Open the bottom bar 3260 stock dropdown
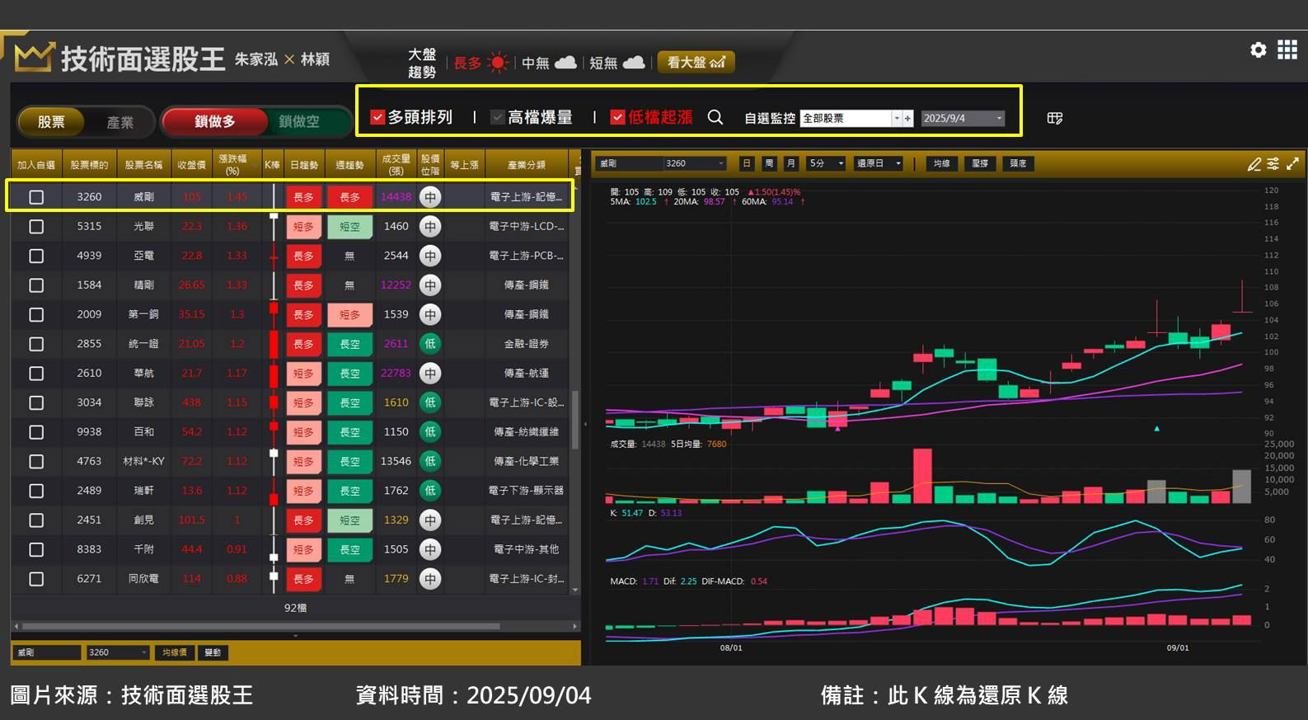This screenshot has height=720, width=1308. tap(118, 652)
